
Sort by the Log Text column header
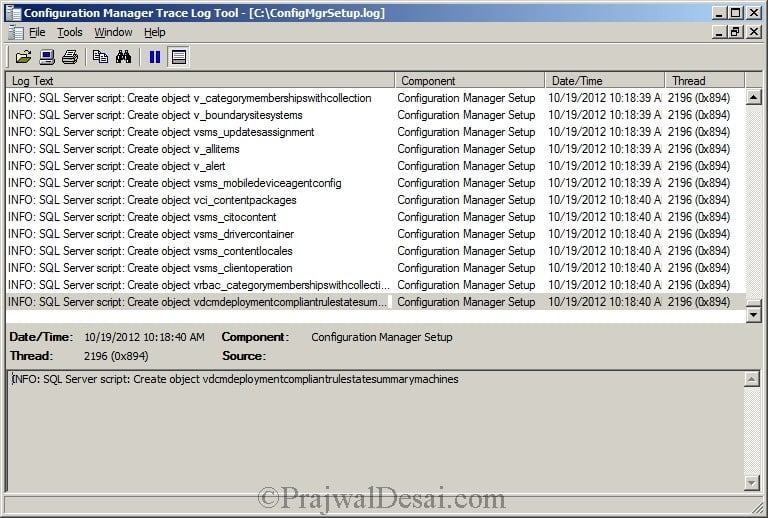click(200, 80)
